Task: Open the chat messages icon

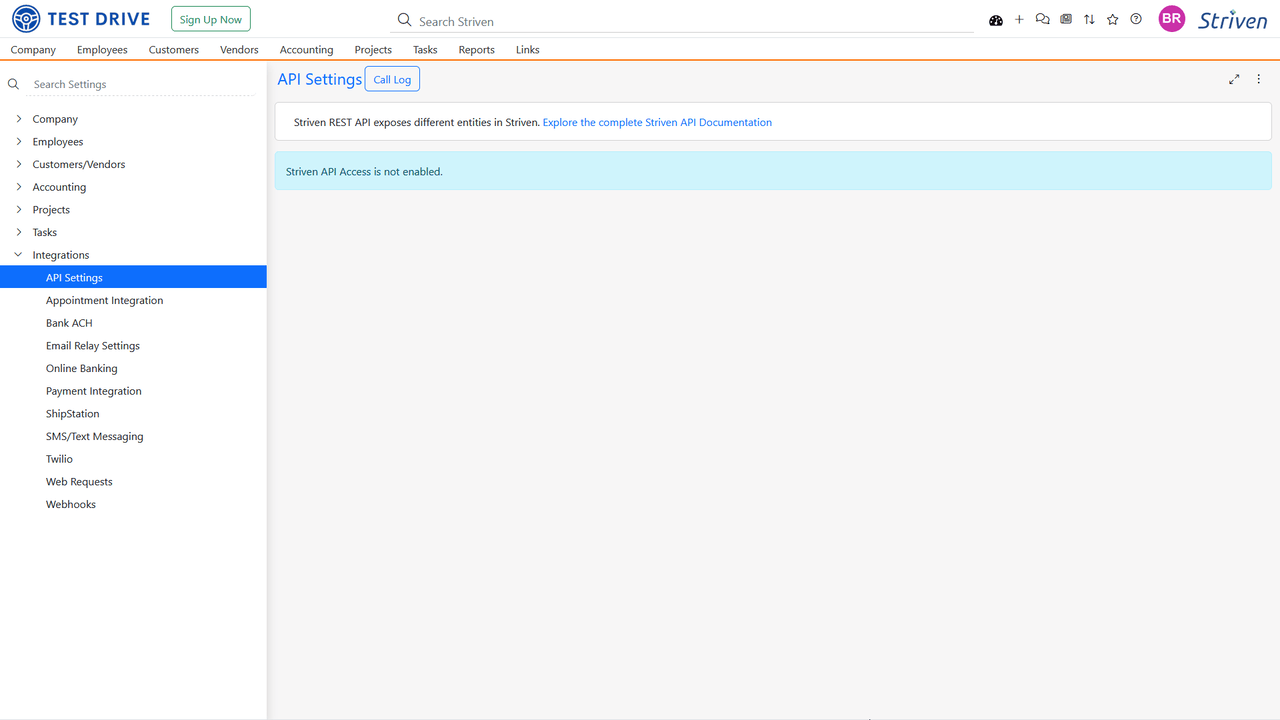Action: (1042, 19)
